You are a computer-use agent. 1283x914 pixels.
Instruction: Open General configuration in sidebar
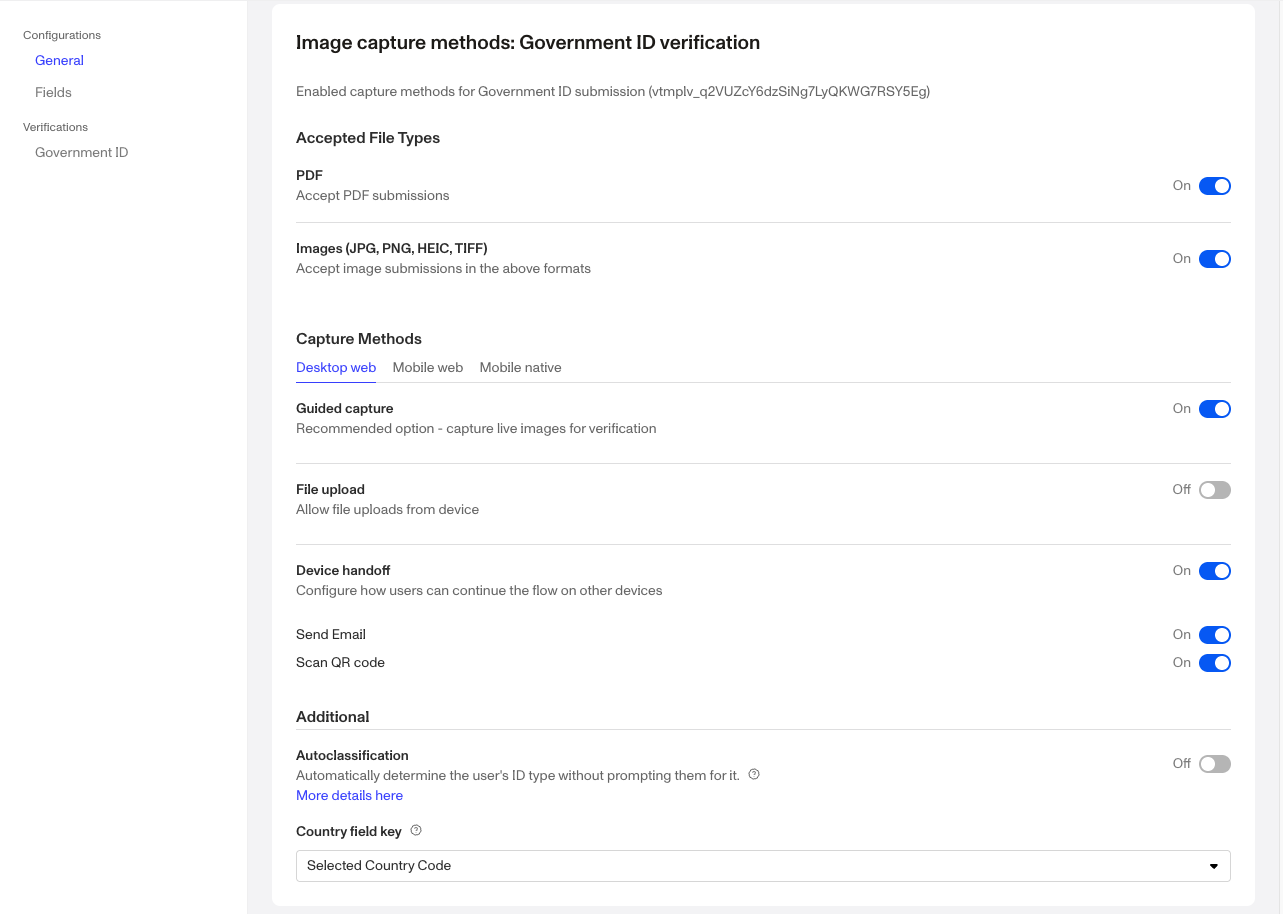click(x=59, y=61)
